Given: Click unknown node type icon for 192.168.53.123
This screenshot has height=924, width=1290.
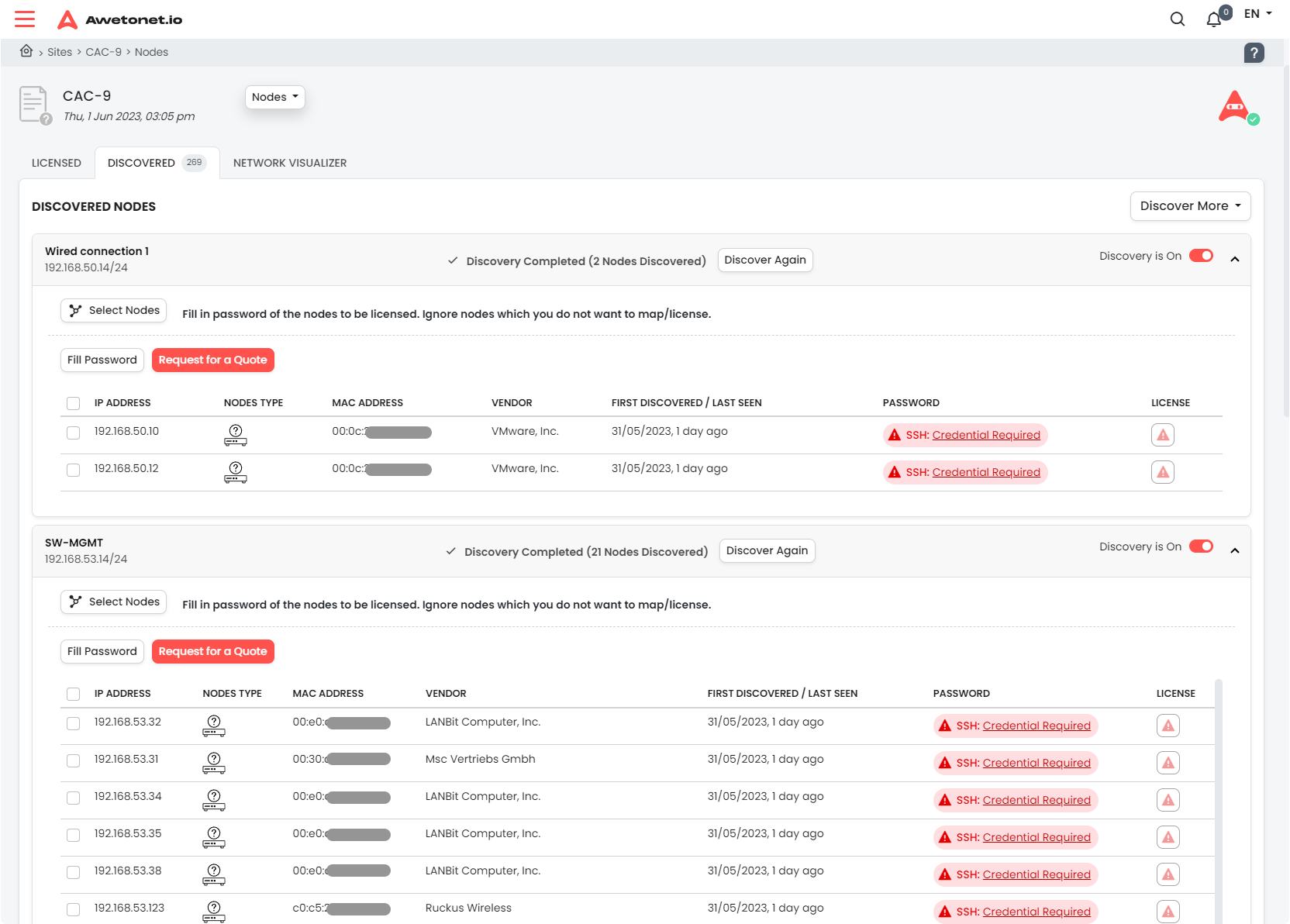Looking at the screenshot, I should tap(214, 912).
